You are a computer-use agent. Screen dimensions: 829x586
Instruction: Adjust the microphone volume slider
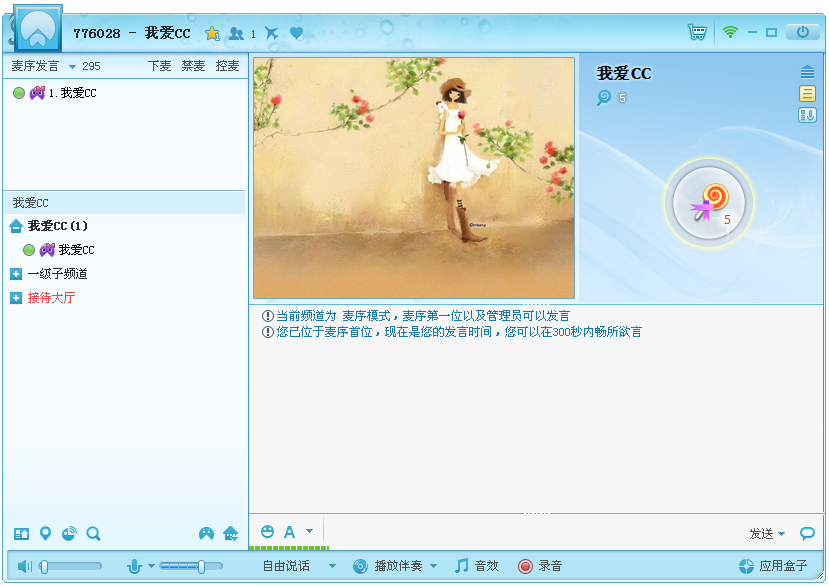(x=191, y=566)
